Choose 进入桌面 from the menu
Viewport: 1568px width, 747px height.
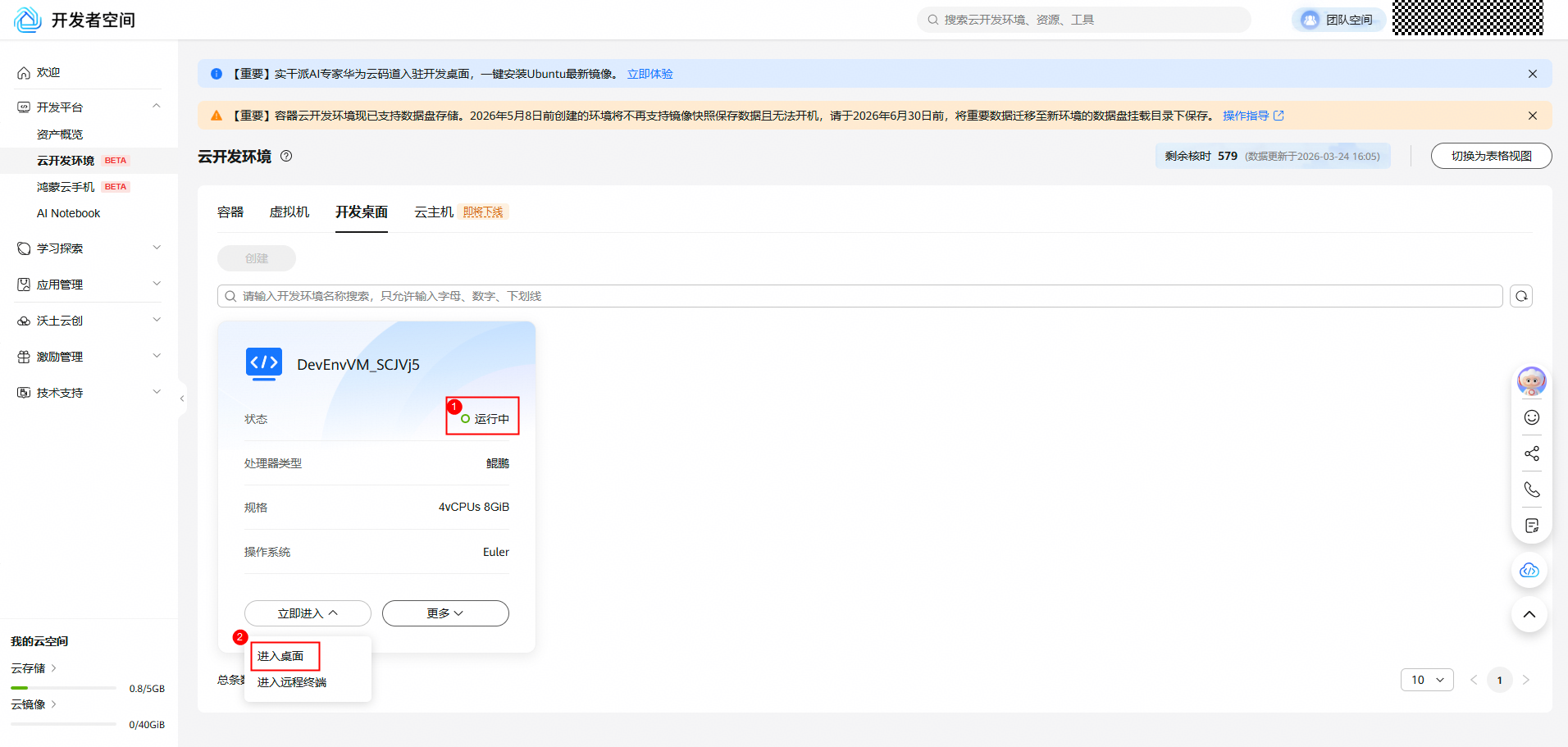[x=280, y=656]
